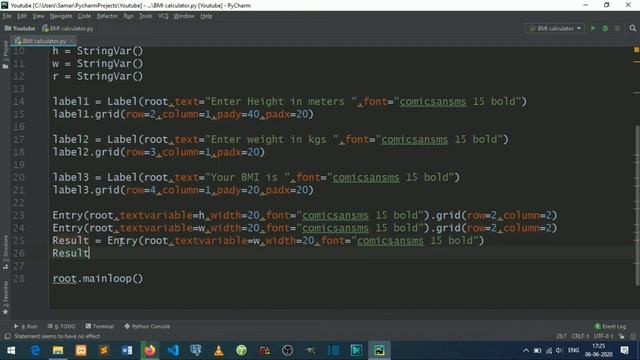Open the VCS menu

tap(163, 16)
